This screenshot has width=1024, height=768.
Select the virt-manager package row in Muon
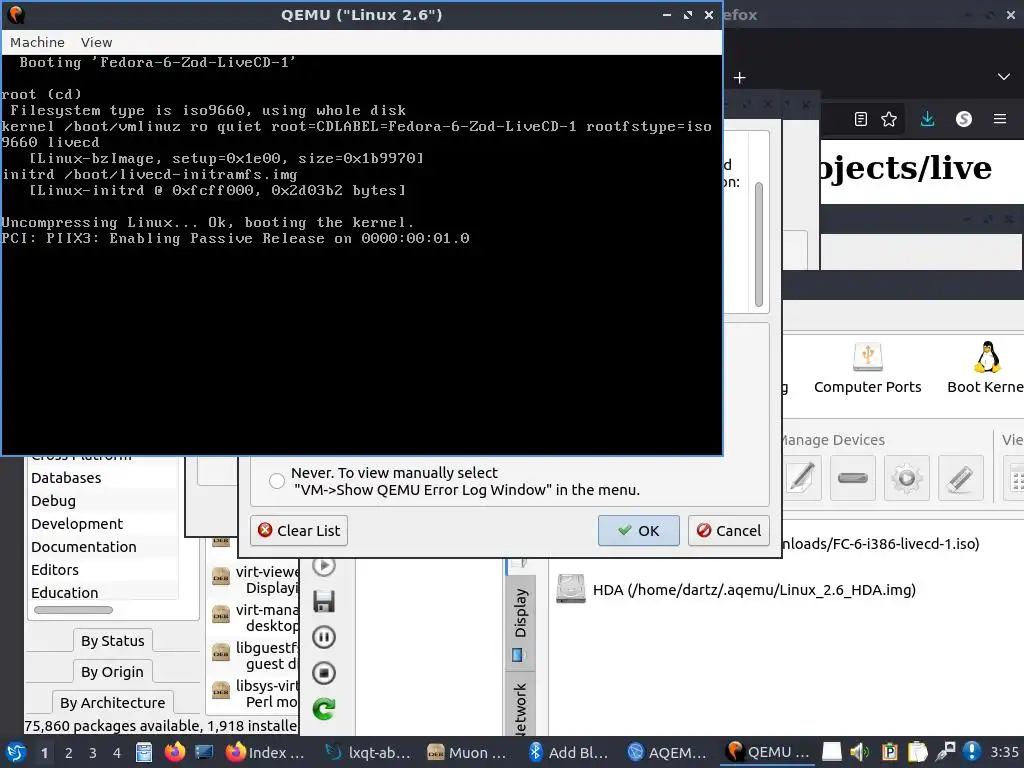pyautogui.click(x=255, y=617)
